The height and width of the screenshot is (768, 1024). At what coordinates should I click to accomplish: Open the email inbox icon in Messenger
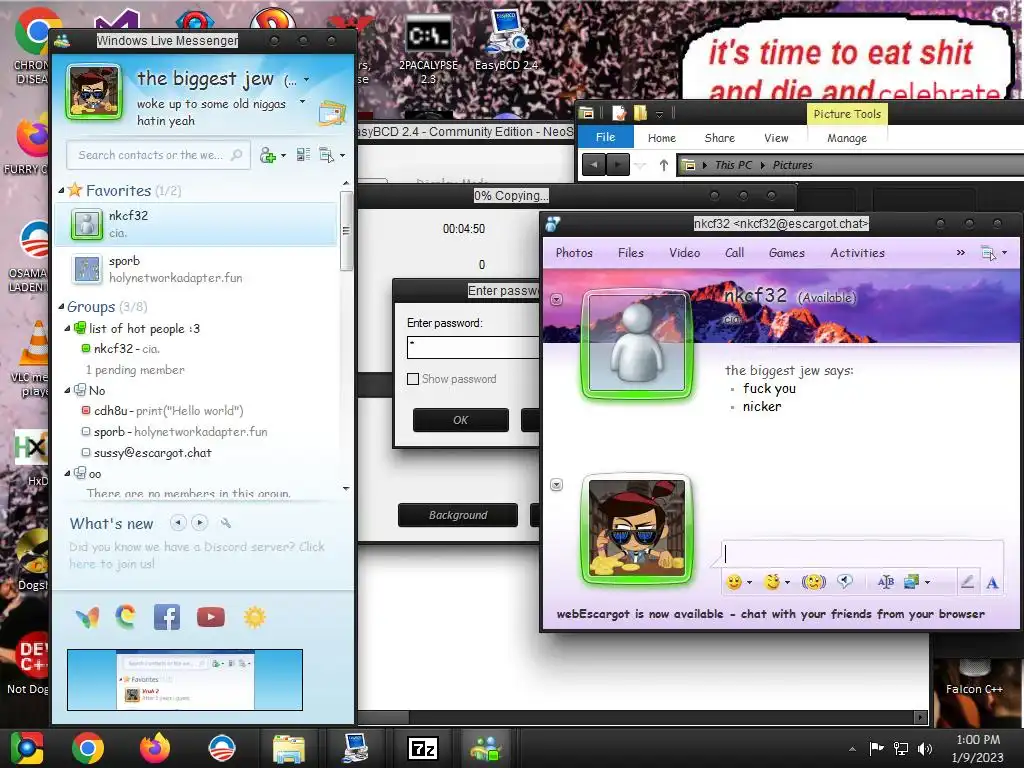click(332, 113)
